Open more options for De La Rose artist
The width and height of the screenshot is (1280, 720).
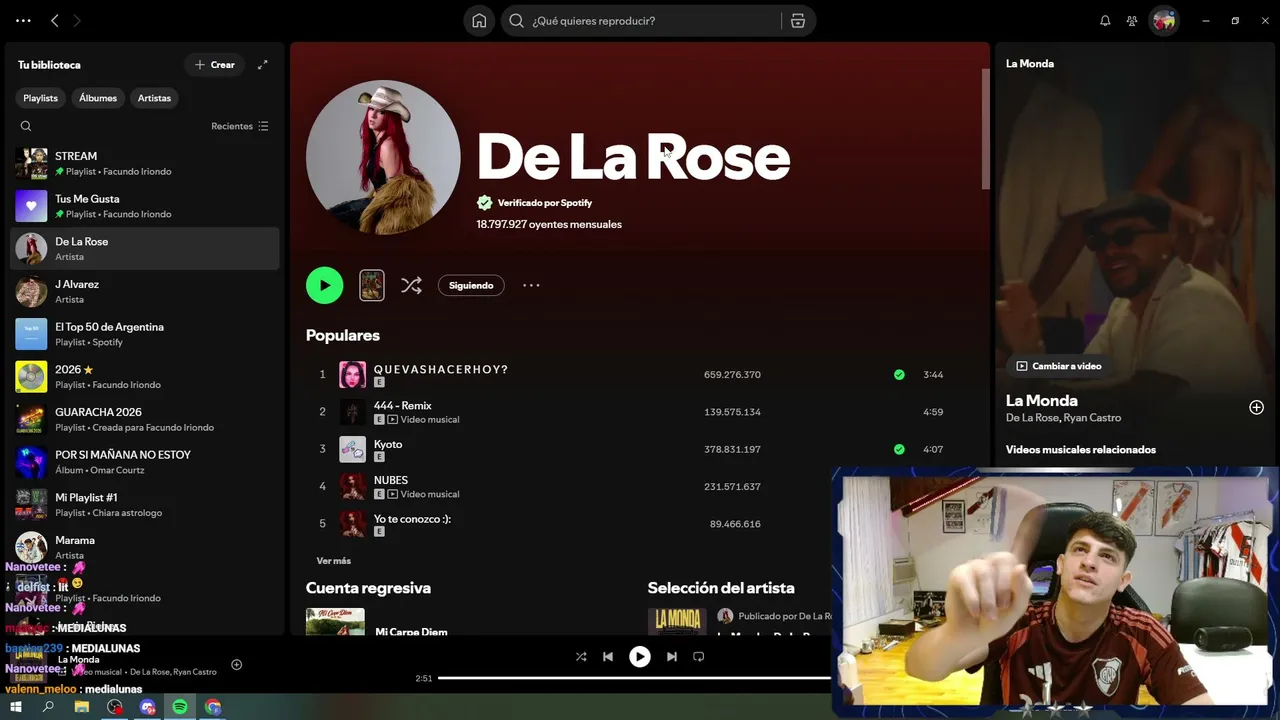tap(531, 285)
